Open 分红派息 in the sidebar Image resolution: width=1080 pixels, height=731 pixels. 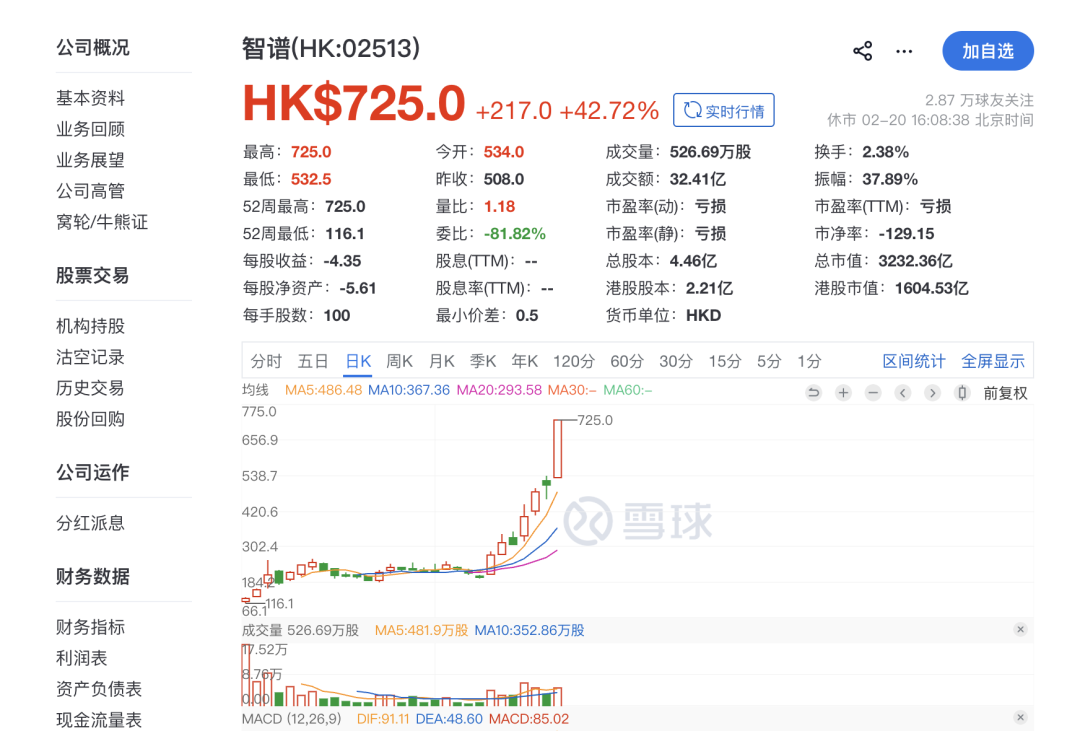click(90, 524)
